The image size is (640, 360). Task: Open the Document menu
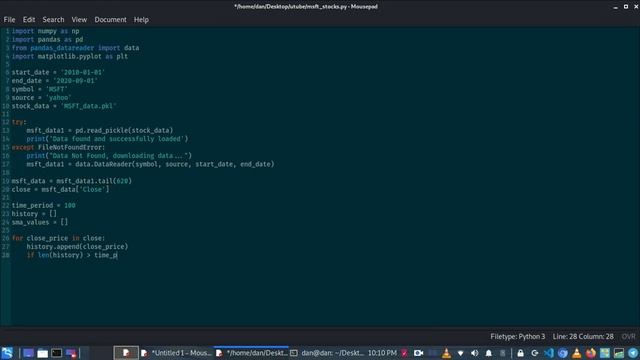(x=110, y=20)
